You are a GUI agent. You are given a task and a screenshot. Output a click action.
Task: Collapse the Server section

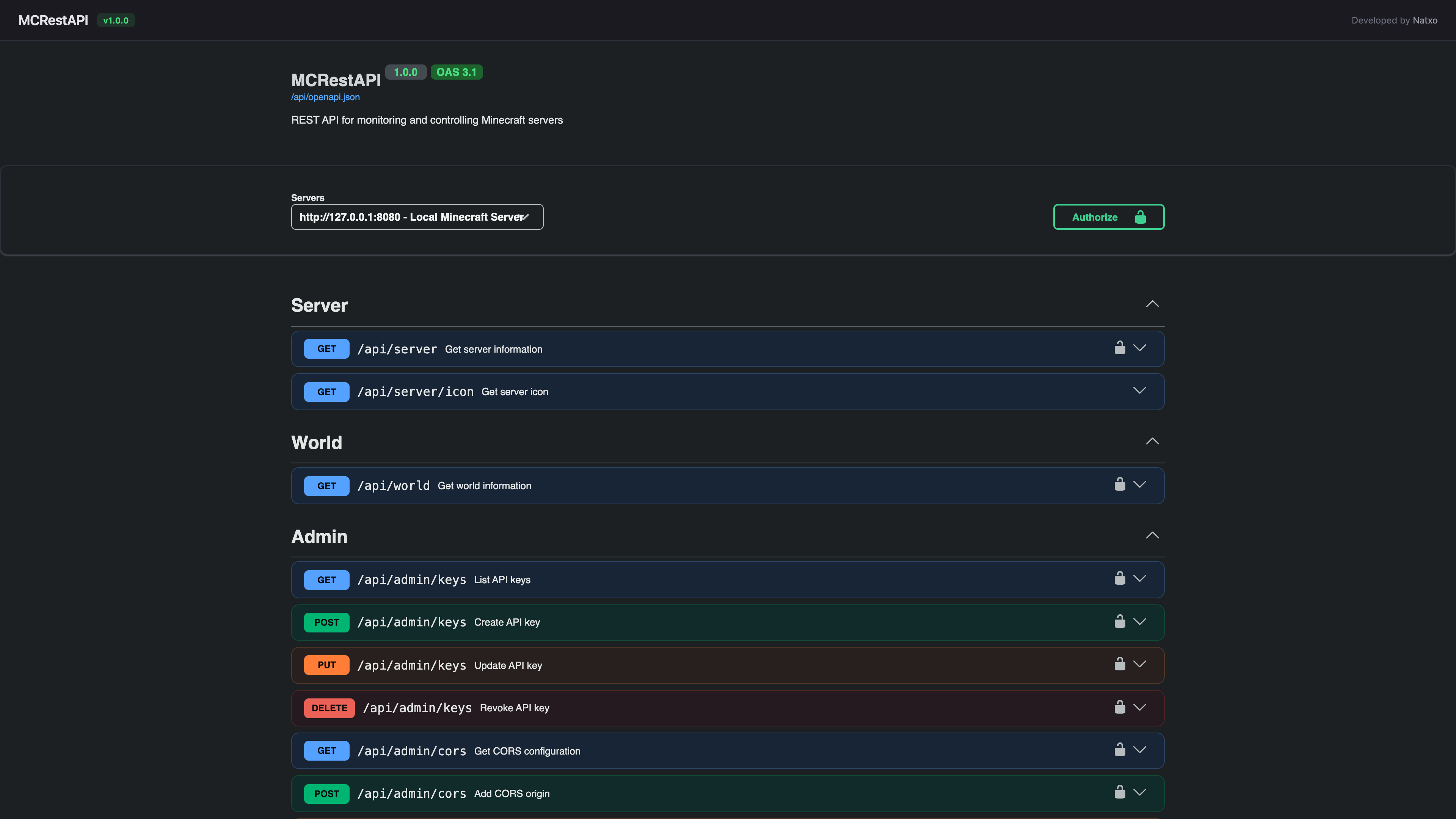coord(1152,304)
